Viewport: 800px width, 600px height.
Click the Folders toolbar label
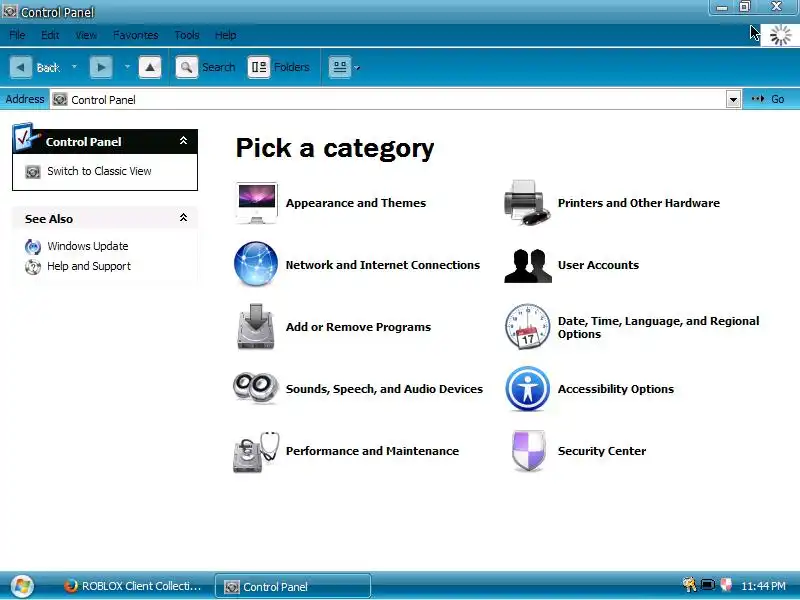(291, 67)
